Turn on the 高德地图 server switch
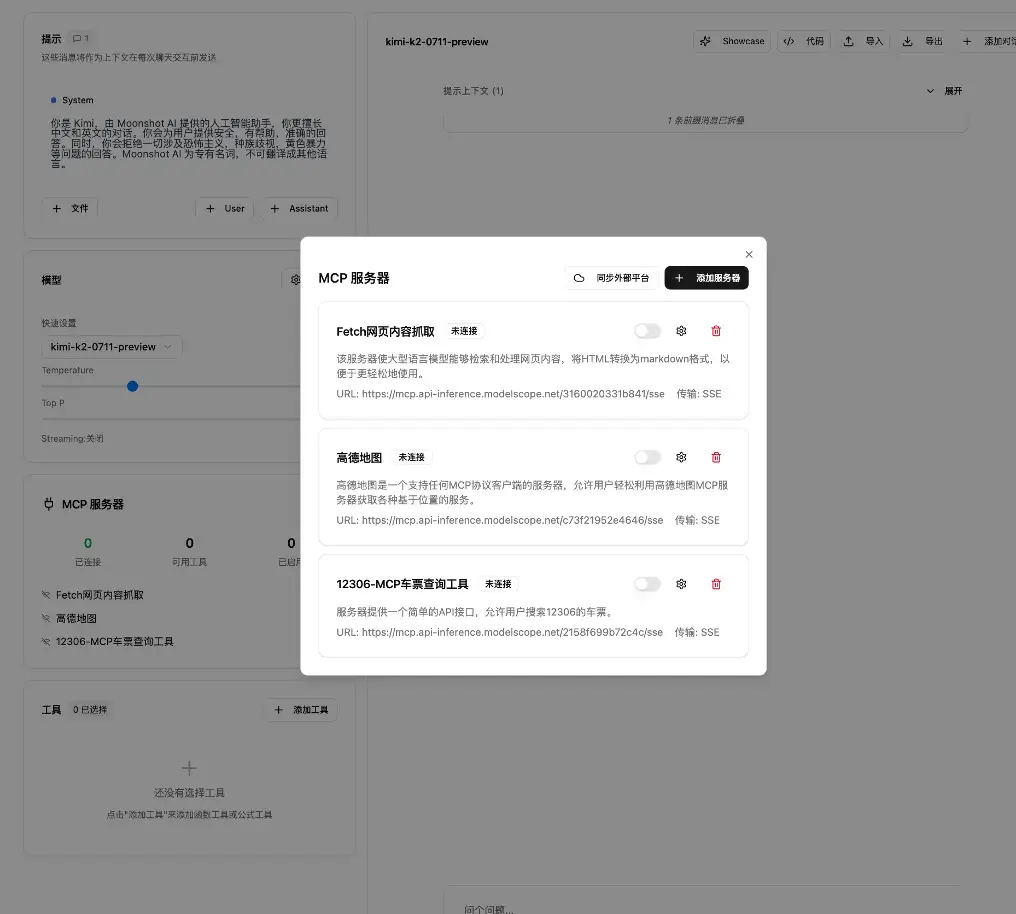 pos(646,457)
